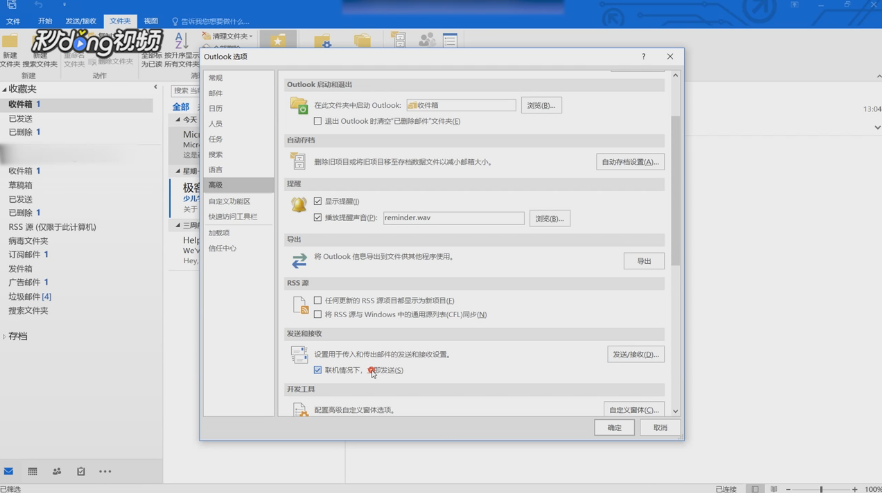Open Mail view from bottom navigation
Viewport: 882px width, 493px height.
tap(8, 472)
